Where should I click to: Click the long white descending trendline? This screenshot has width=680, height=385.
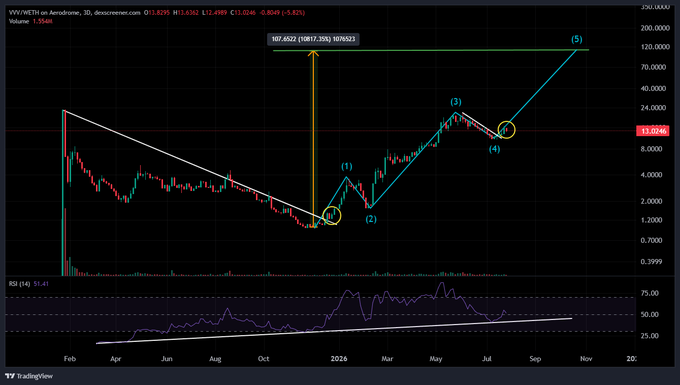pos(199,167)
